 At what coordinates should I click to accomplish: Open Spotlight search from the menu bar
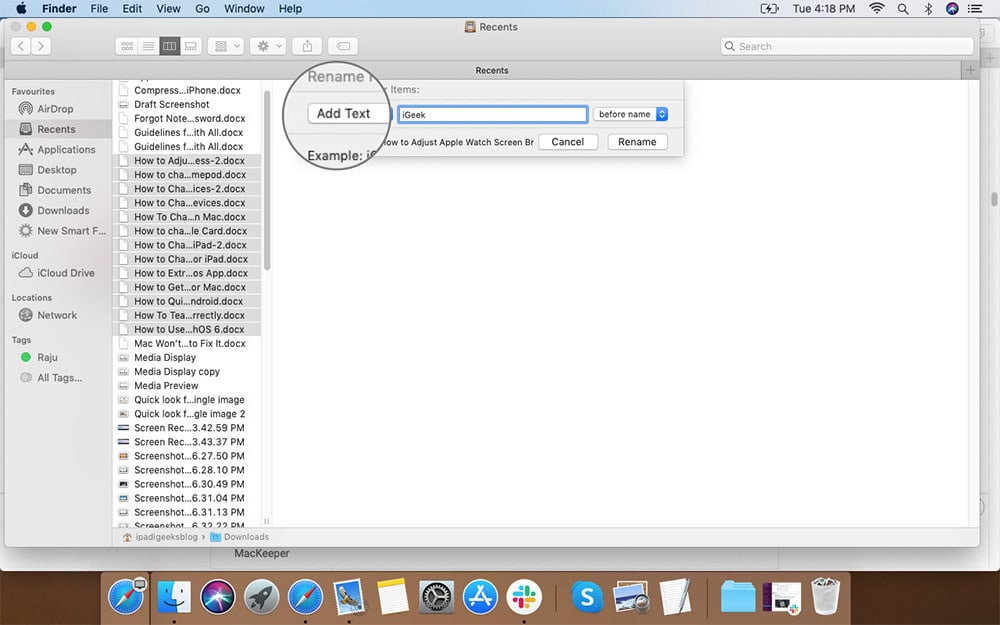click(902, 8)
